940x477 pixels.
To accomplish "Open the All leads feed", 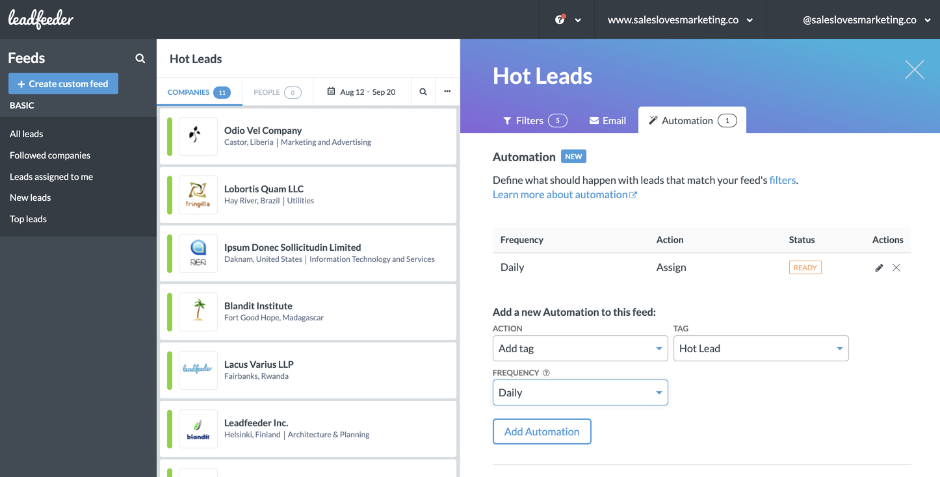I will click(x=26, y=134).
